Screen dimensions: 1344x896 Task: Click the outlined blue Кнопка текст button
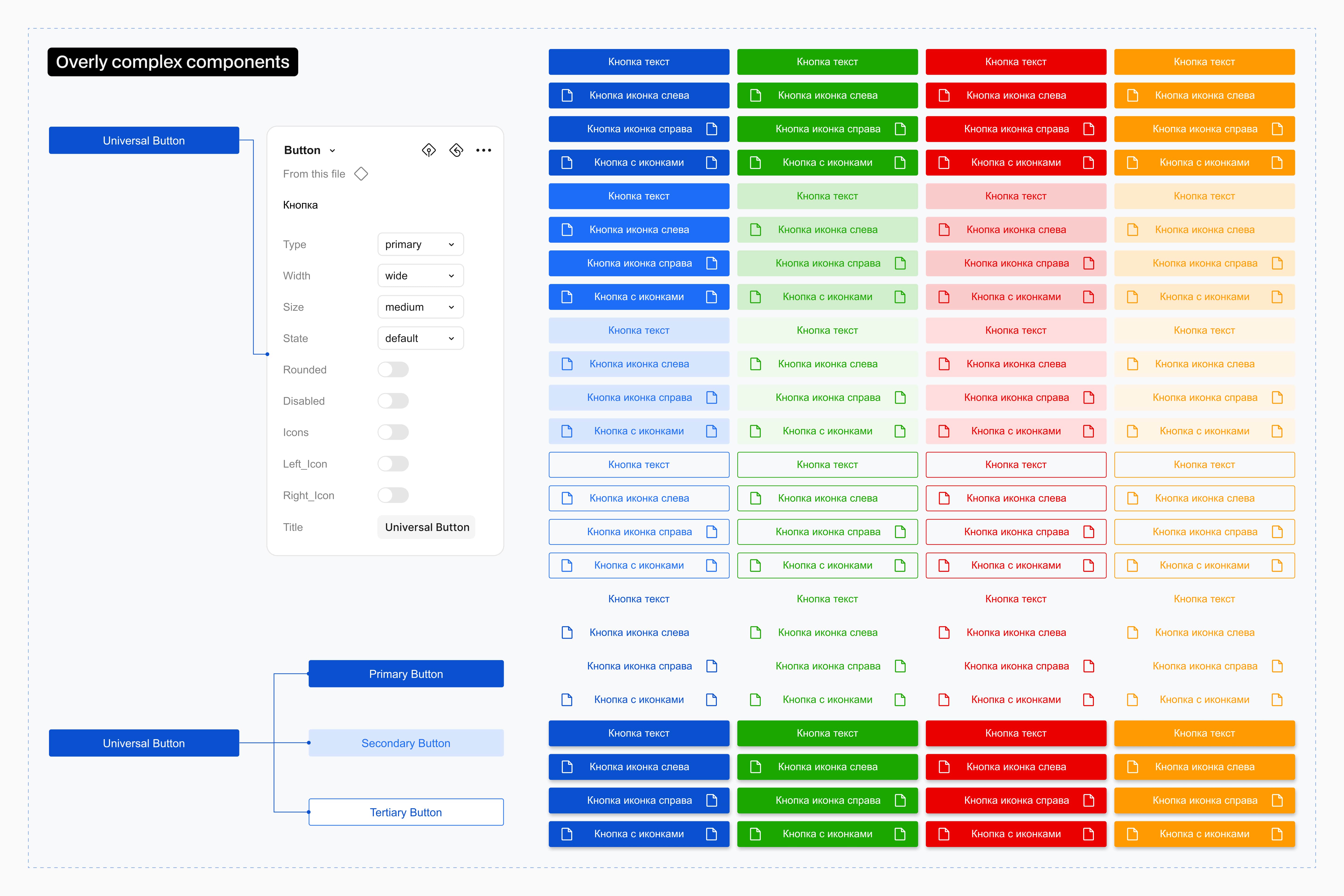(639, 465)
